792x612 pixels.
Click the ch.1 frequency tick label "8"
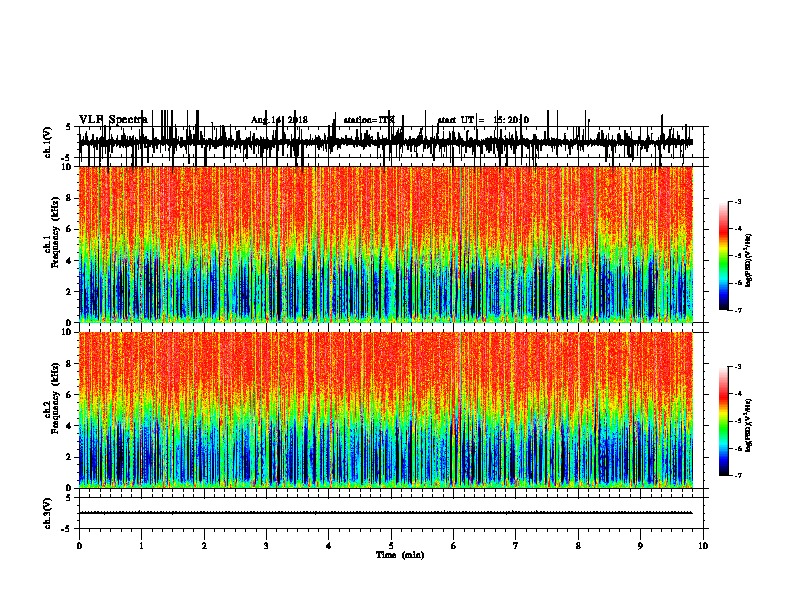(x=70, y=198)
